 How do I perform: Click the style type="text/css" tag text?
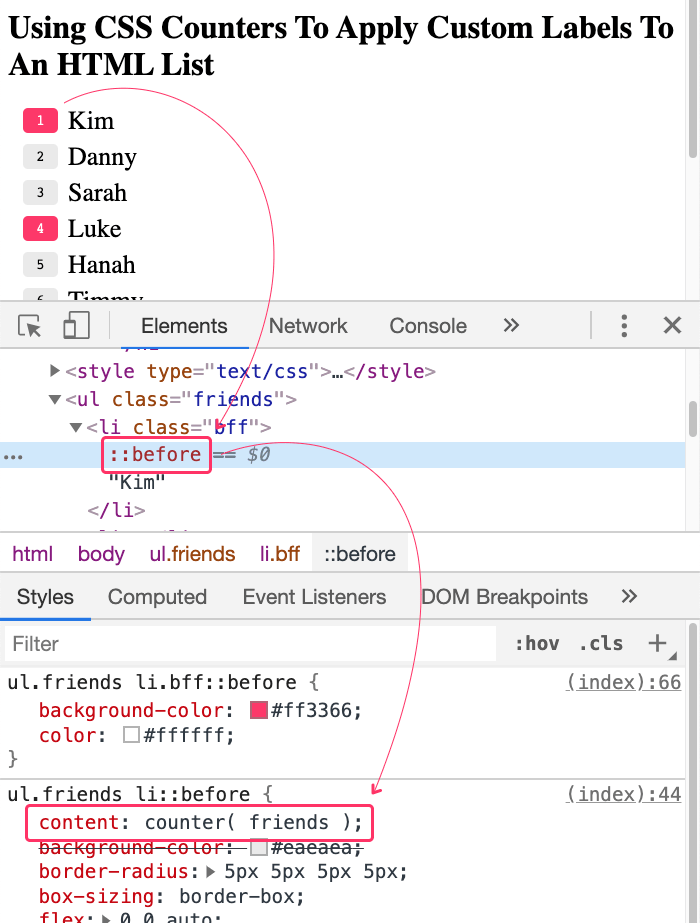(250, 371)
